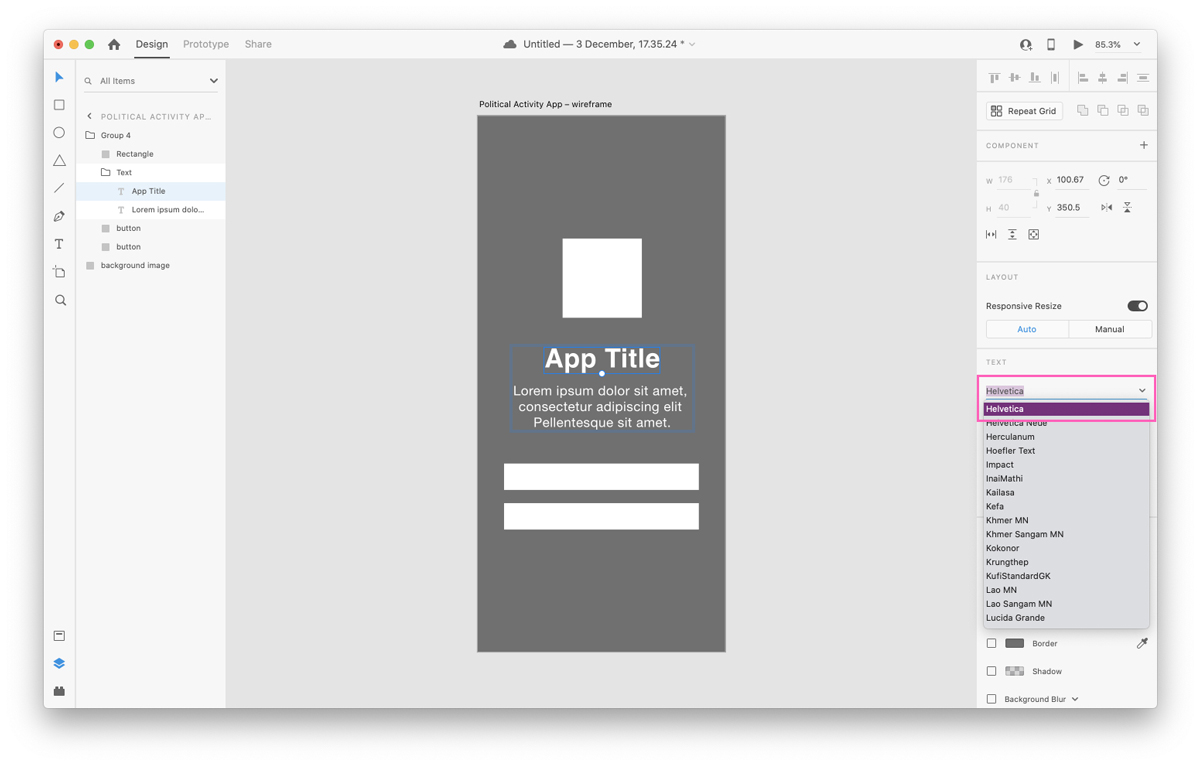Click the Repeat Grid button
The height and width of the screenshot is (765, 1200).
(x=1024, y=111)
